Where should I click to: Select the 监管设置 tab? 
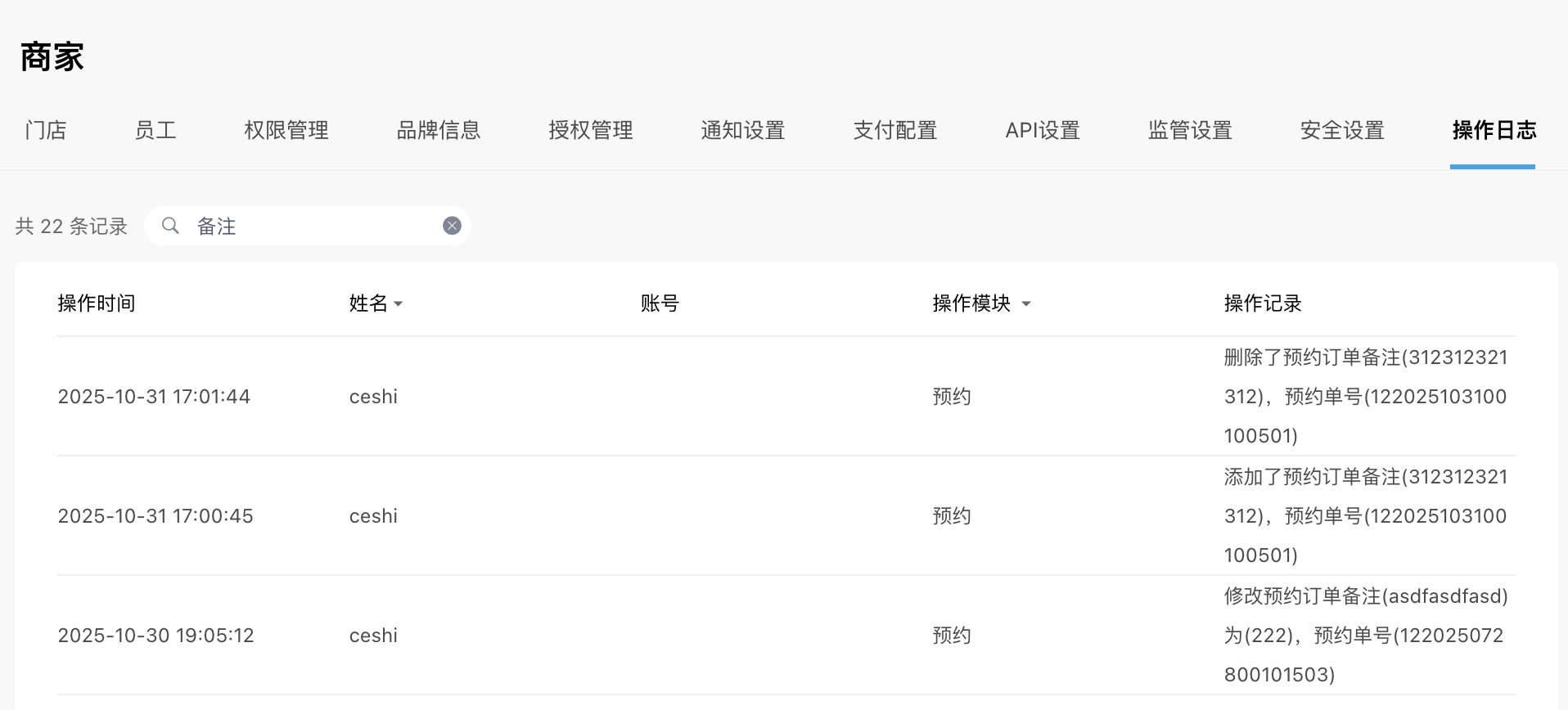pos(1191,130)
